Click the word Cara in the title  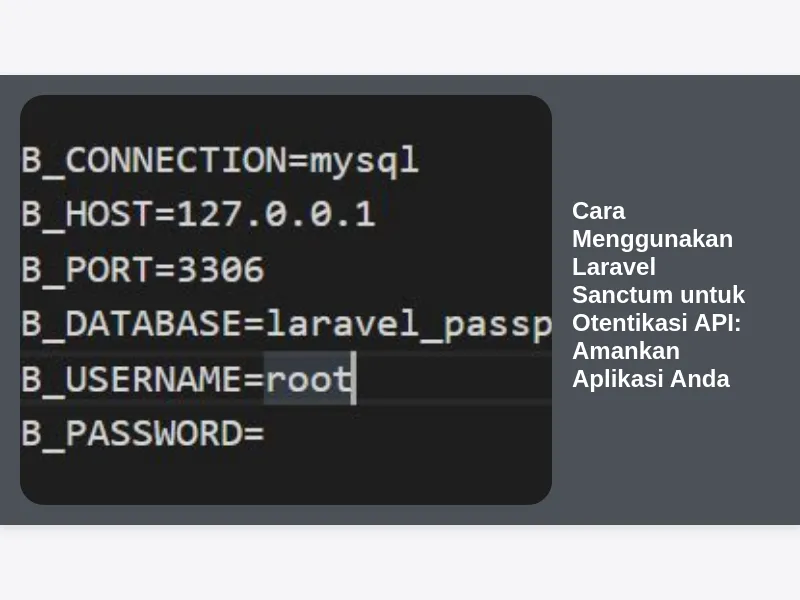[x=598, y=211]
